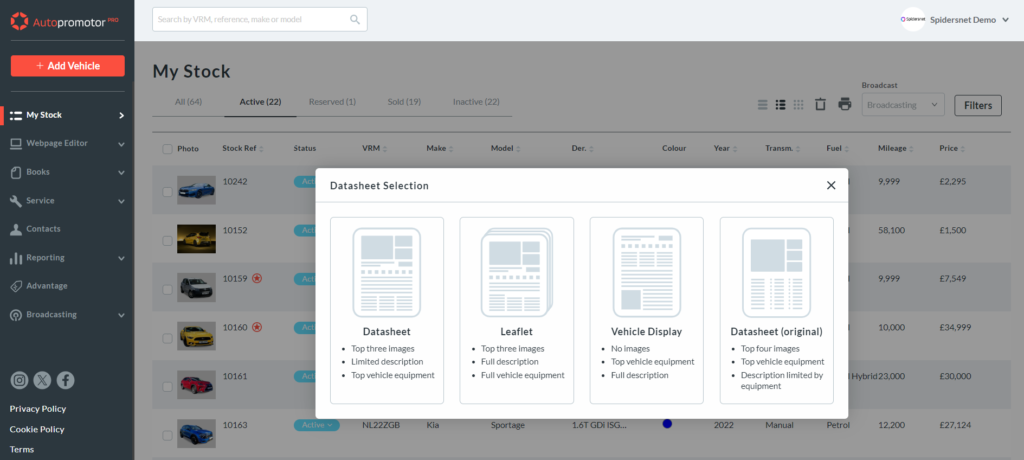1024x460 pixels.
Task: Click the Add Vehicle button
Action: [x=68, y=66]
